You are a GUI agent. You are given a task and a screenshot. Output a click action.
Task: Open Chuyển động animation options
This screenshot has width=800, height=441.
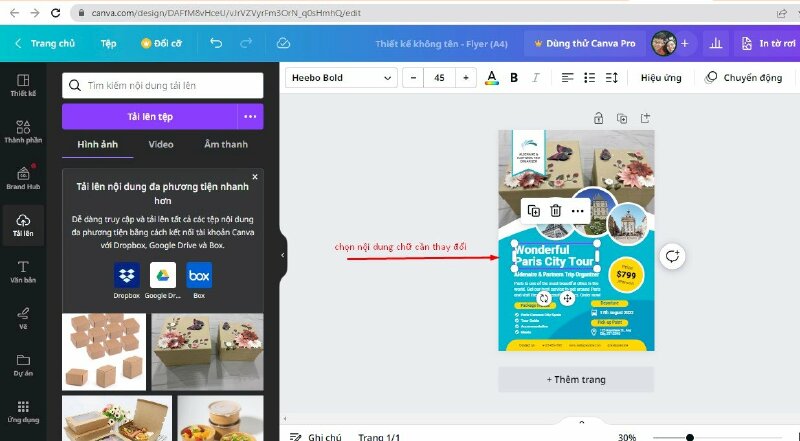(x=743, y=78)
